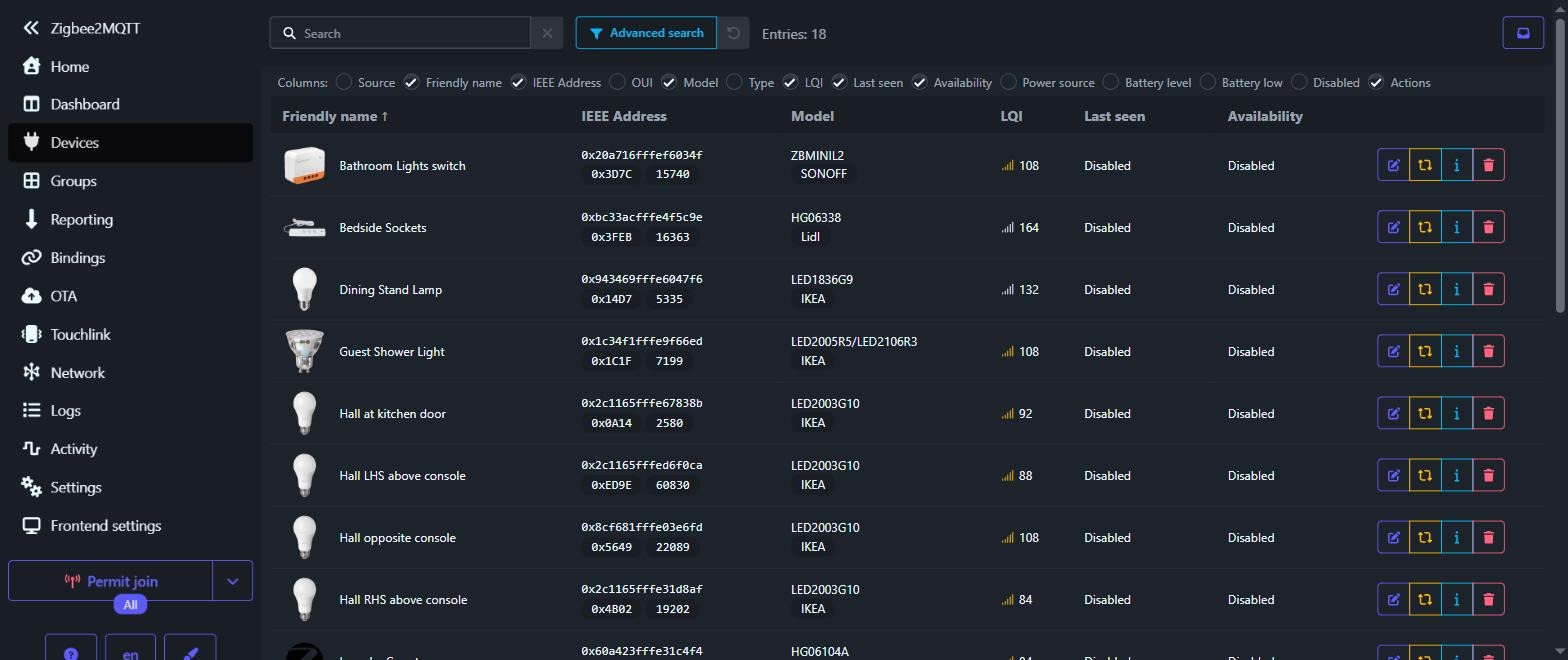Collapse sidebar with double chevron icon

pyautogui.click(x=31, y=28)
